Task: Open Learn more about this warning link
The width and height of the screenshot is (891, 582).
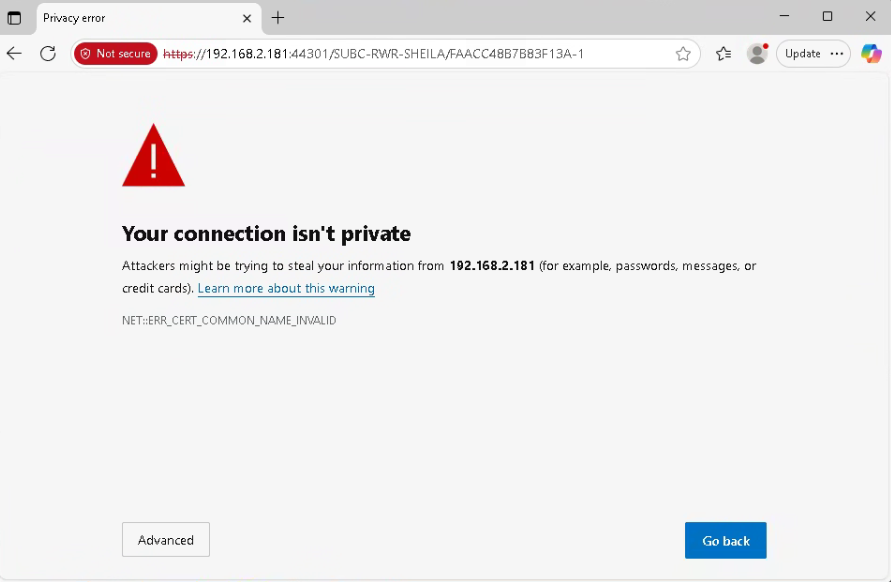Action: [x=286, y=289]
